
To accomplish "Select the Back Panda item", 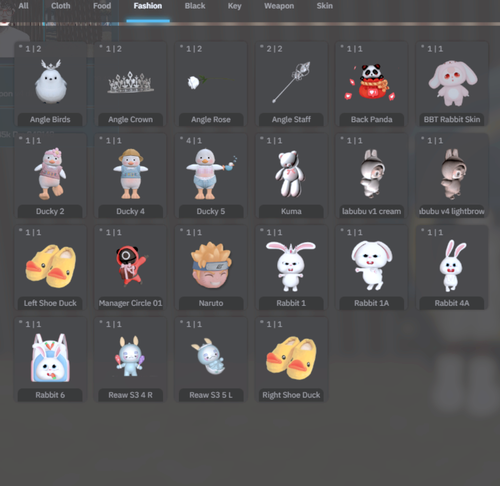I will [371, 82].
